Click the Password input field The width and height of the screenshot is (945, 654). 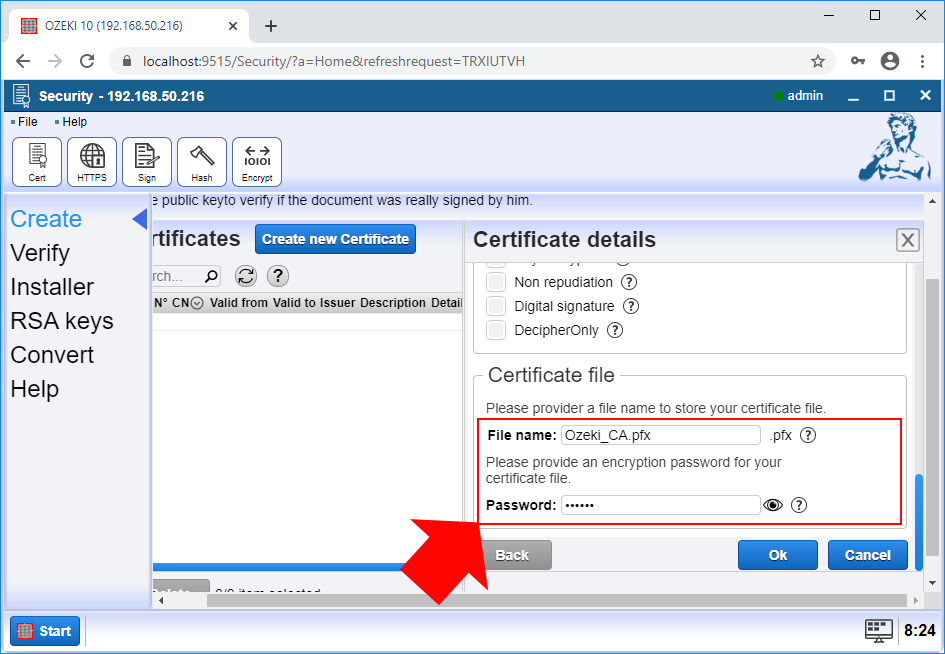[x=661, y=505]
